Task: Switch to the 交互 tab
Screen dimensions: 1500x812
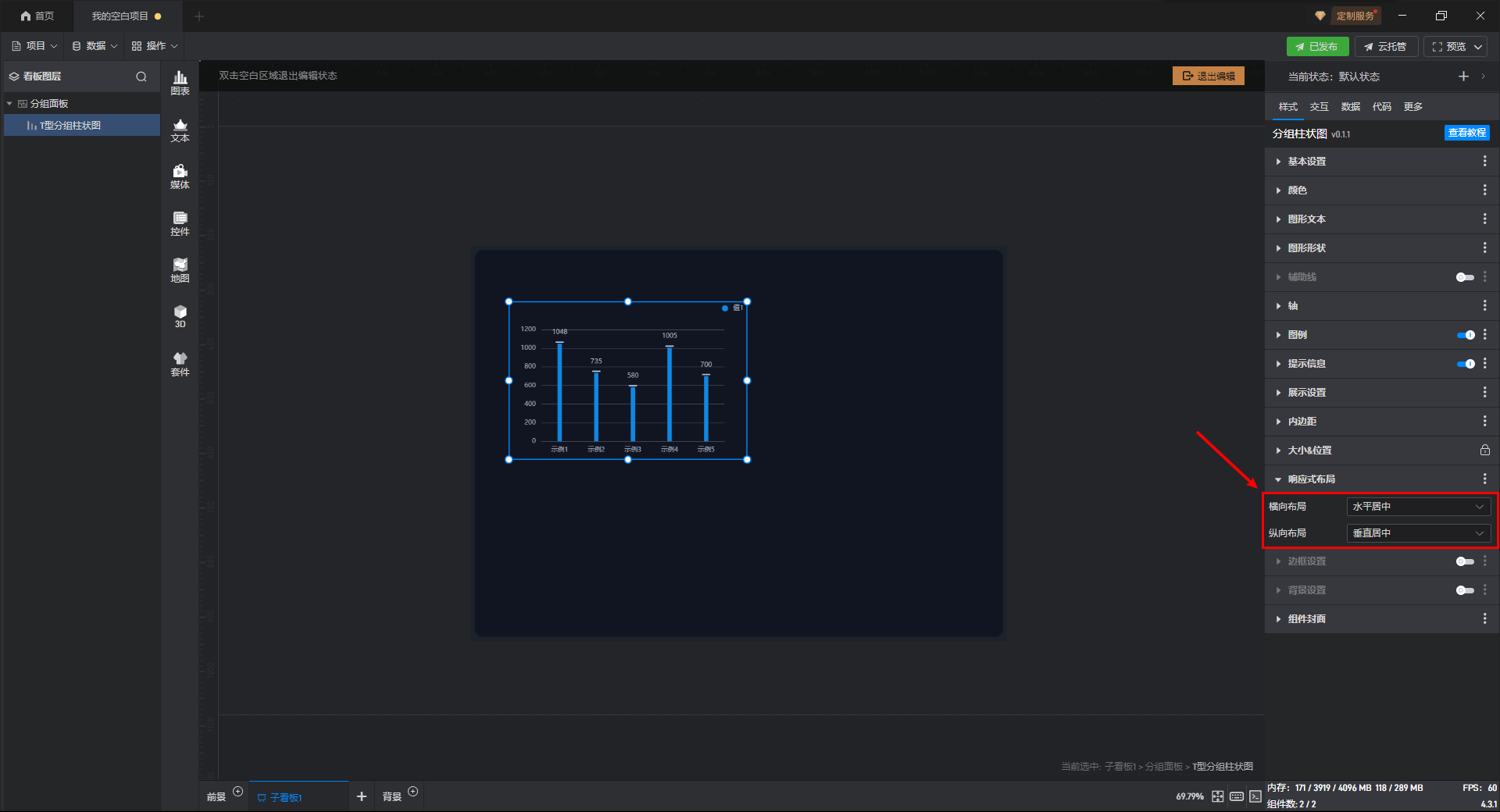Action: pos(1319,107)
